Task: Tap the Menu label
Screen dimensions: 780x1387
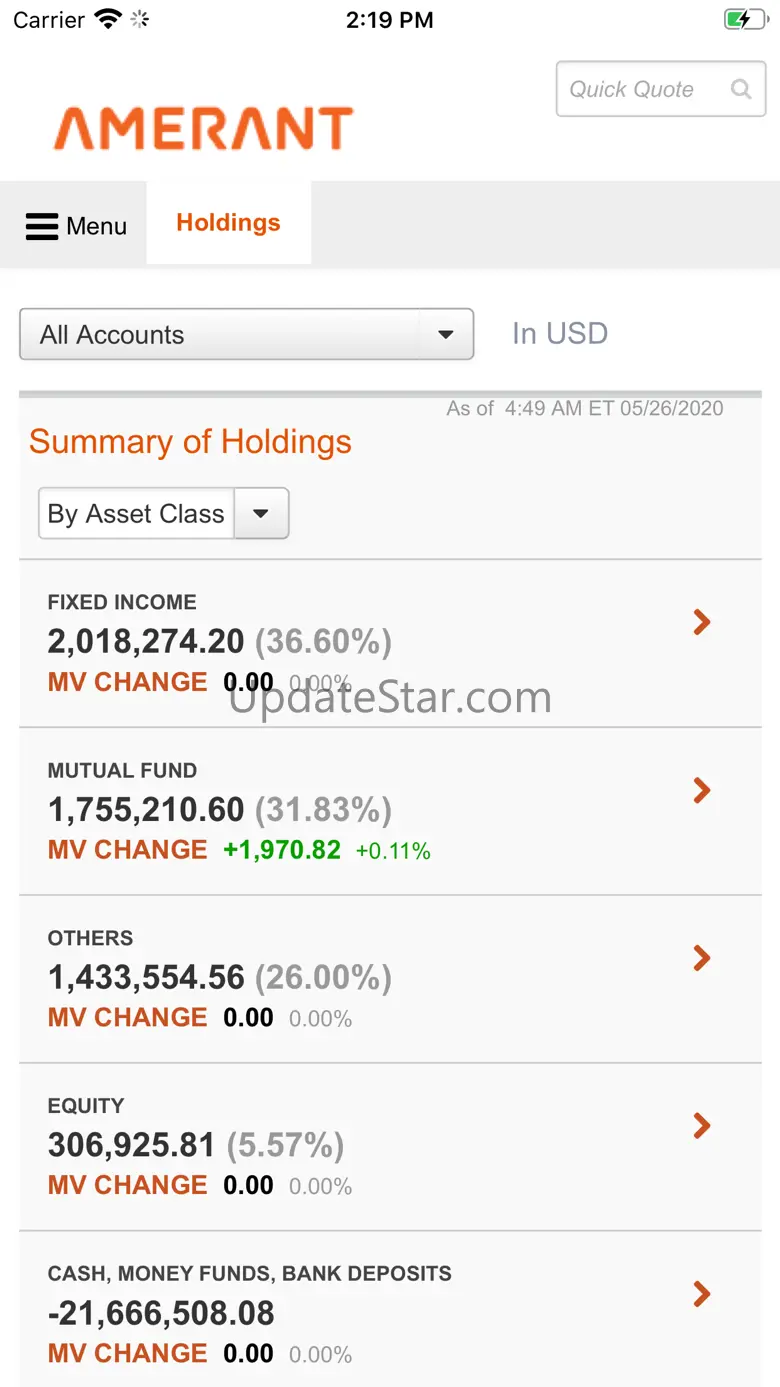Action: [x=96, y=227]
